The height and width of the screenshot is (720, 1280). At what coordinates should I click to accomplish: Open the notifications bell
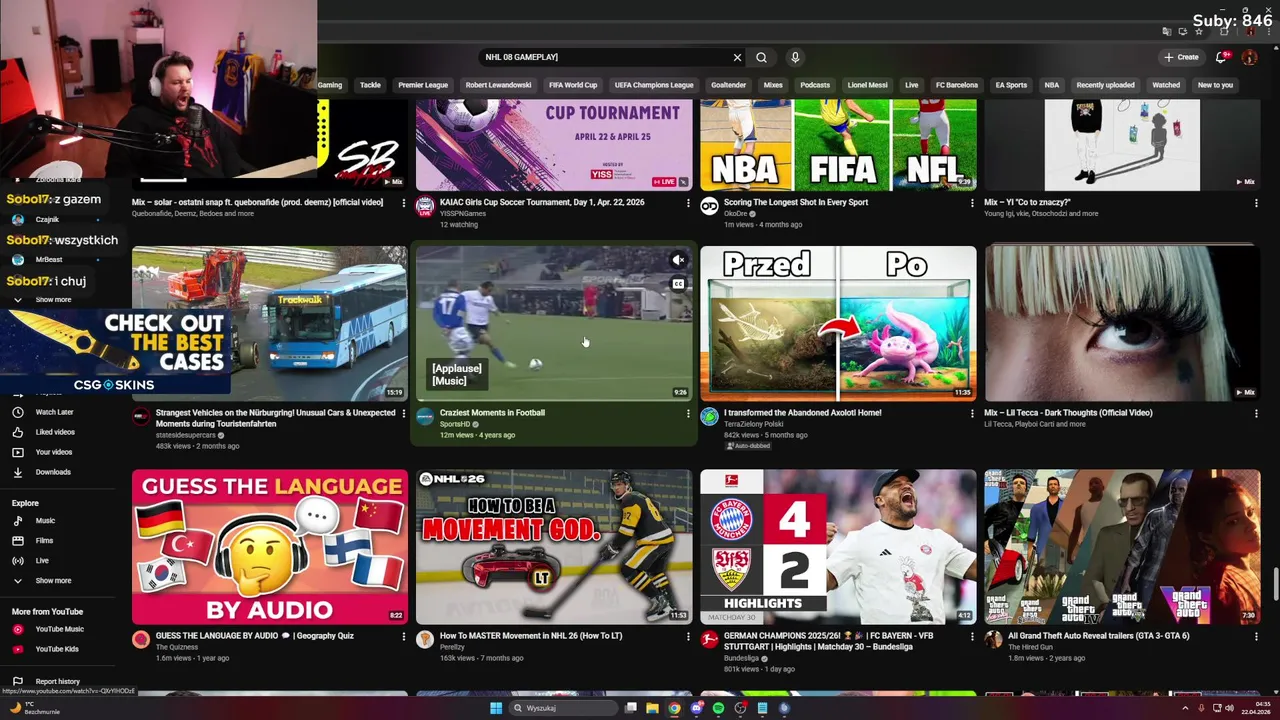point(1221,57)
